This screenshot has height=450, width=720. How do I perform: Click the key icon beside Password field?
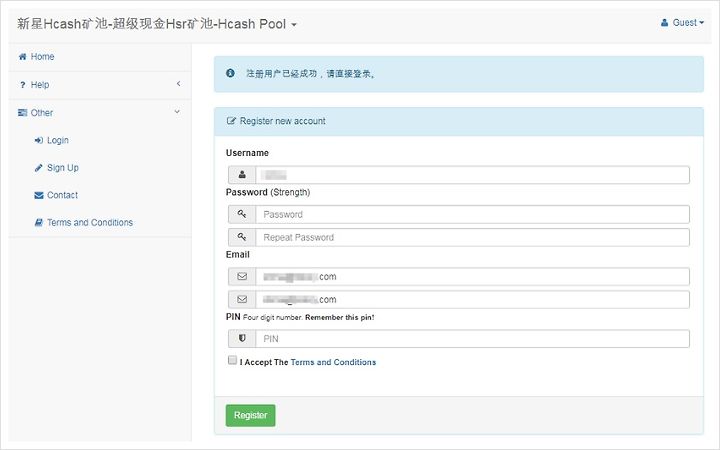pyautogui.click(x=242, y=214)
